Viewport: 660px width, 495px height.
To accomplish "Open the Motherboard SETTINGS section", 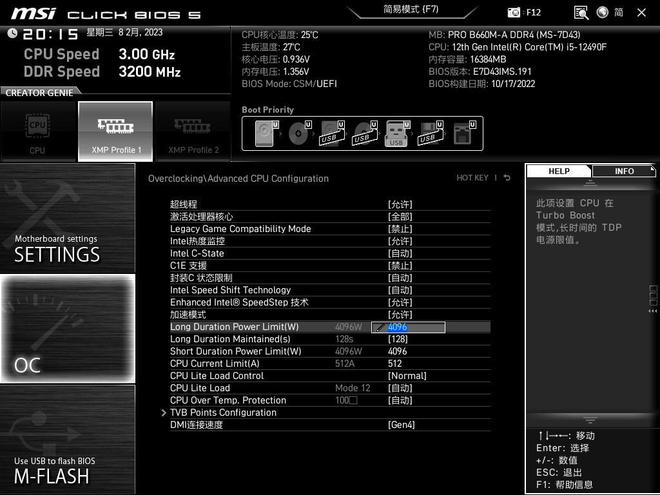I will [67, 218].
